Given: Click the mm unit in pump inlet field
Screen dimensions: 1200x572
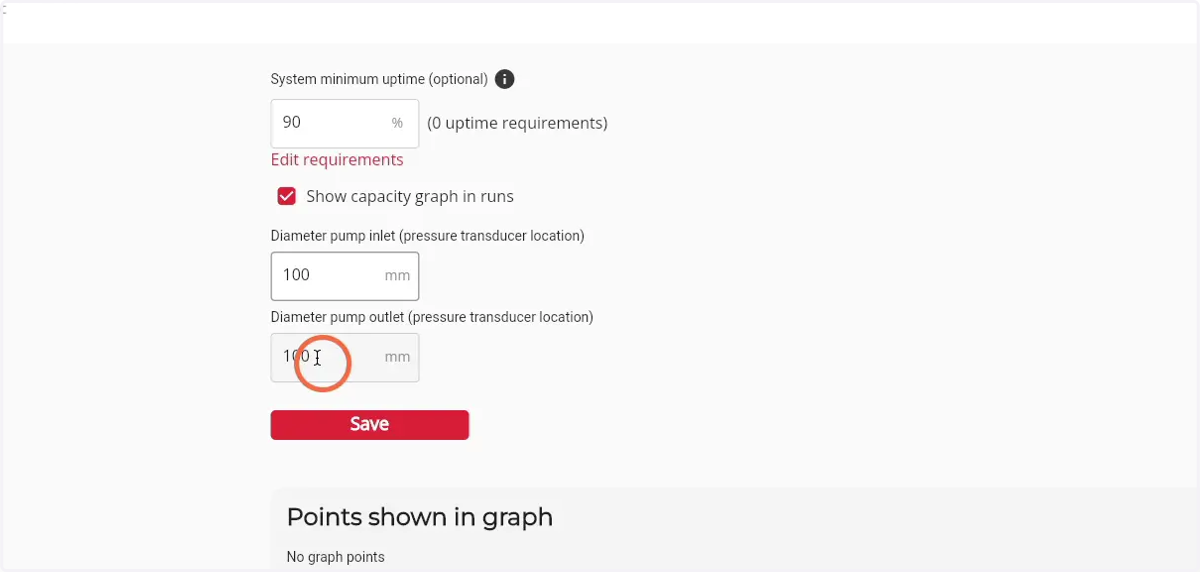Looking at the screenshot, I should click(397, 276).
